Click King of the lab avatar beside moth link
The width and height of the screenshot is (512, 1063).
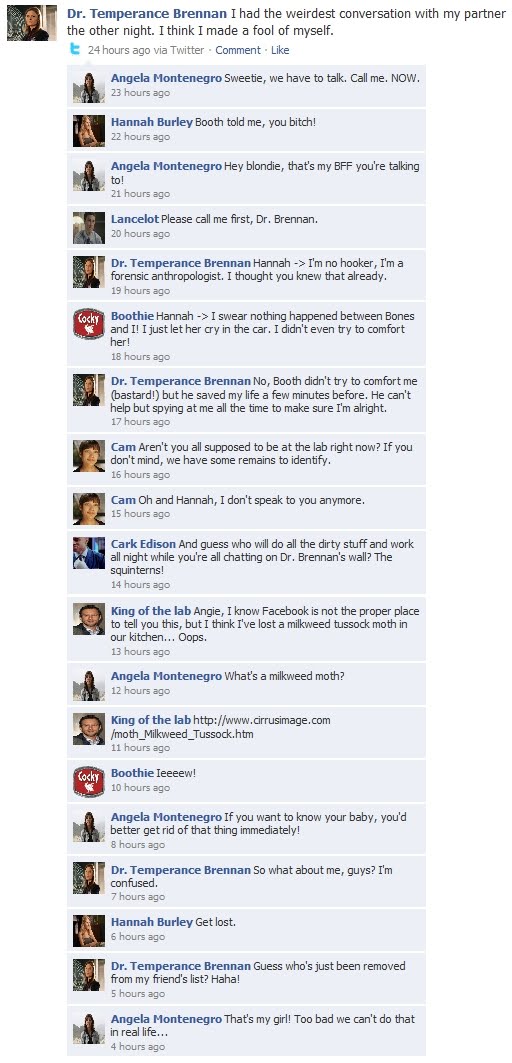pos(89,729)
